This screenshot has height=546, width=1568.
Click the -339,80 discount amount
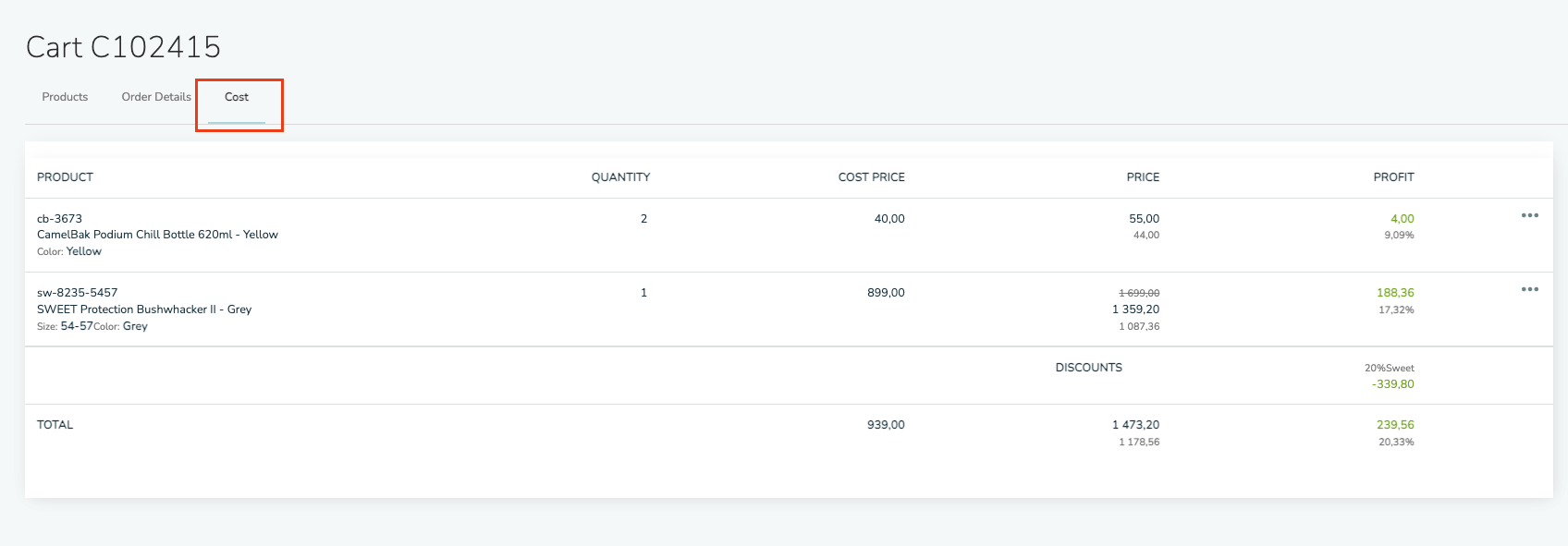click(x=1392, y=384)
